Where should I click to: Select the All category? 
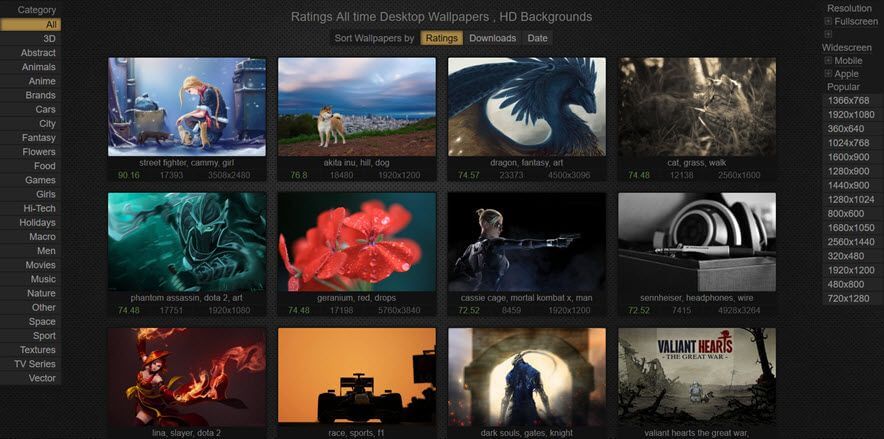[x=30, y=25]
